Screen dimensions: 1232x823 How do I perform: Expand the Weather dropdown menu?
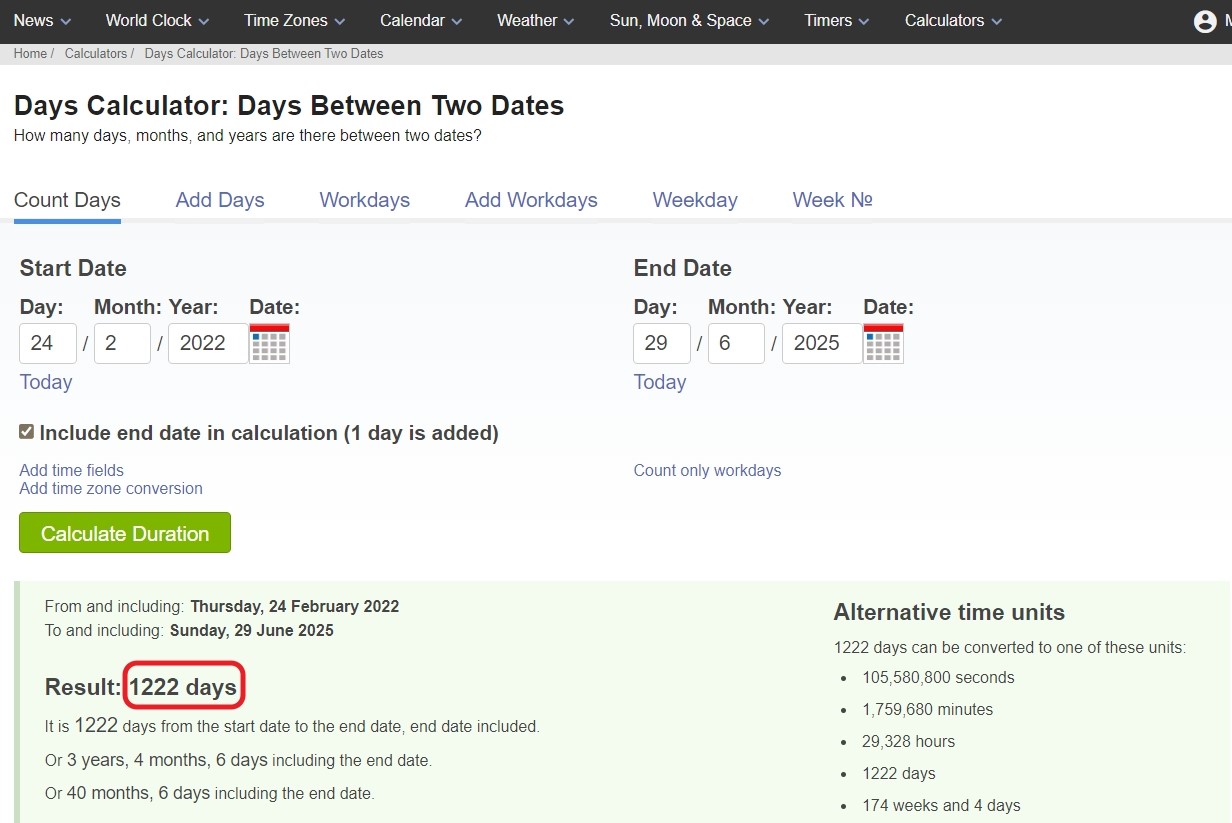(x=536, y=20)
